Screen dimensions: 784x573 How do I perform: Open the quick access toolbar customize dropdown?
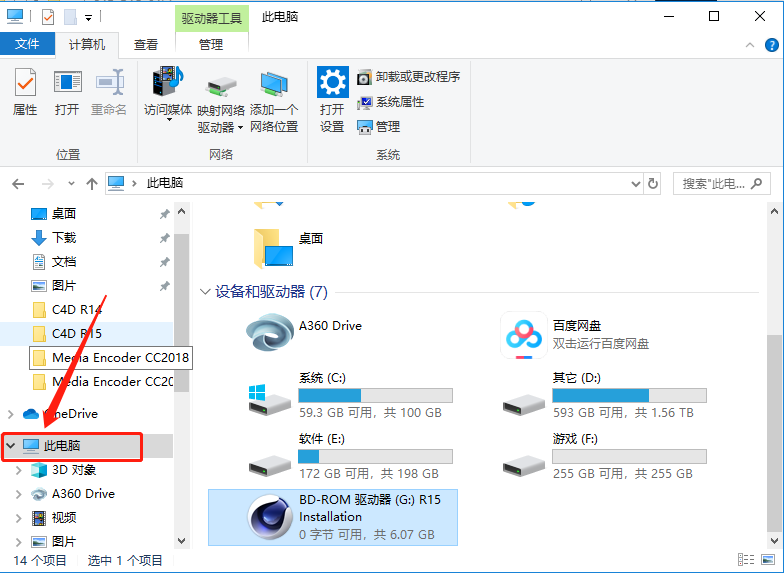(x=88, y=18)
